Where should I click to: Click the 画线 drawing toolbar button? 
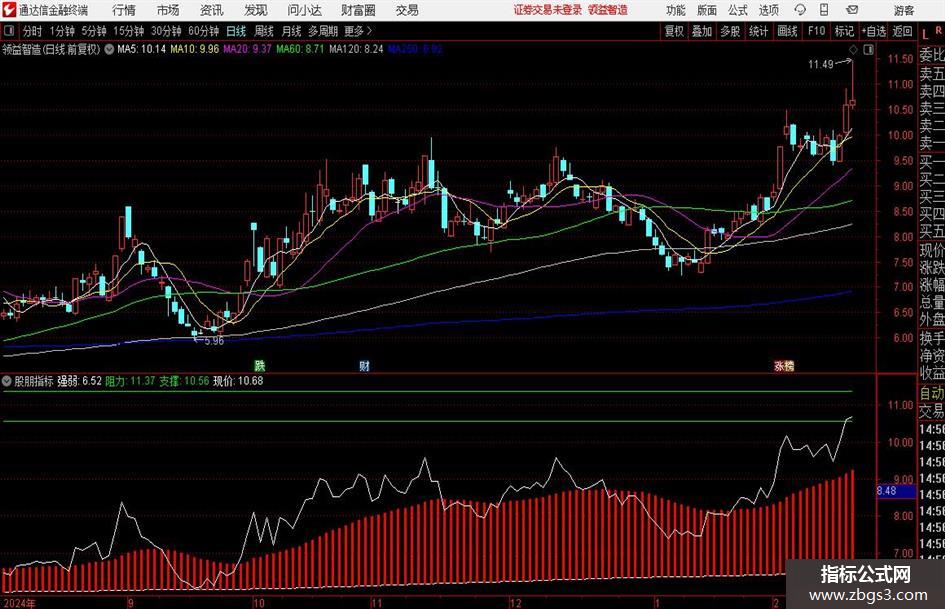787,31
